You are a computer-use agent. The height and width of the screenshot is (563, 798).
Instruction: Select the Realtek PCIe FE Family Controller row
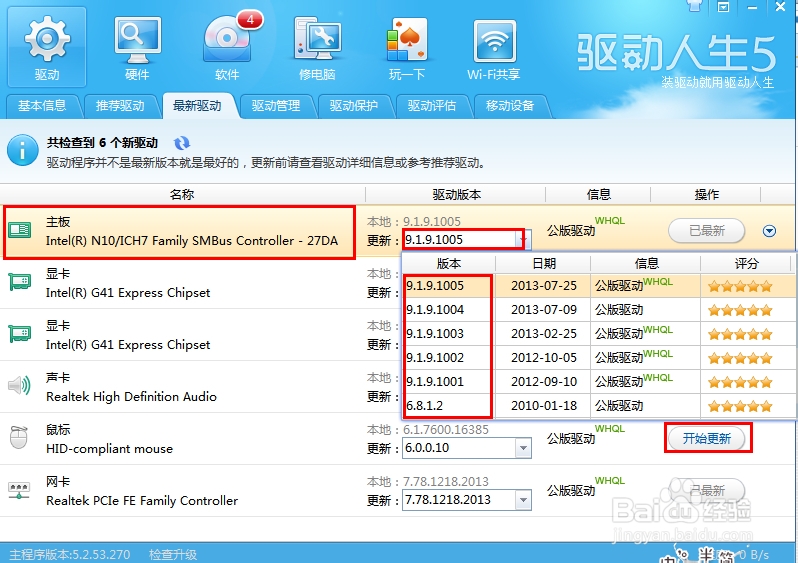click(399, 491)
